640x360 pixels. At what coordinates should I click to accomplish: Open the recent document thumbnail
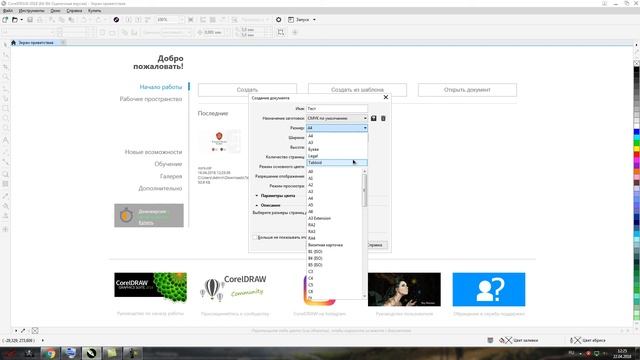(219, 141)
